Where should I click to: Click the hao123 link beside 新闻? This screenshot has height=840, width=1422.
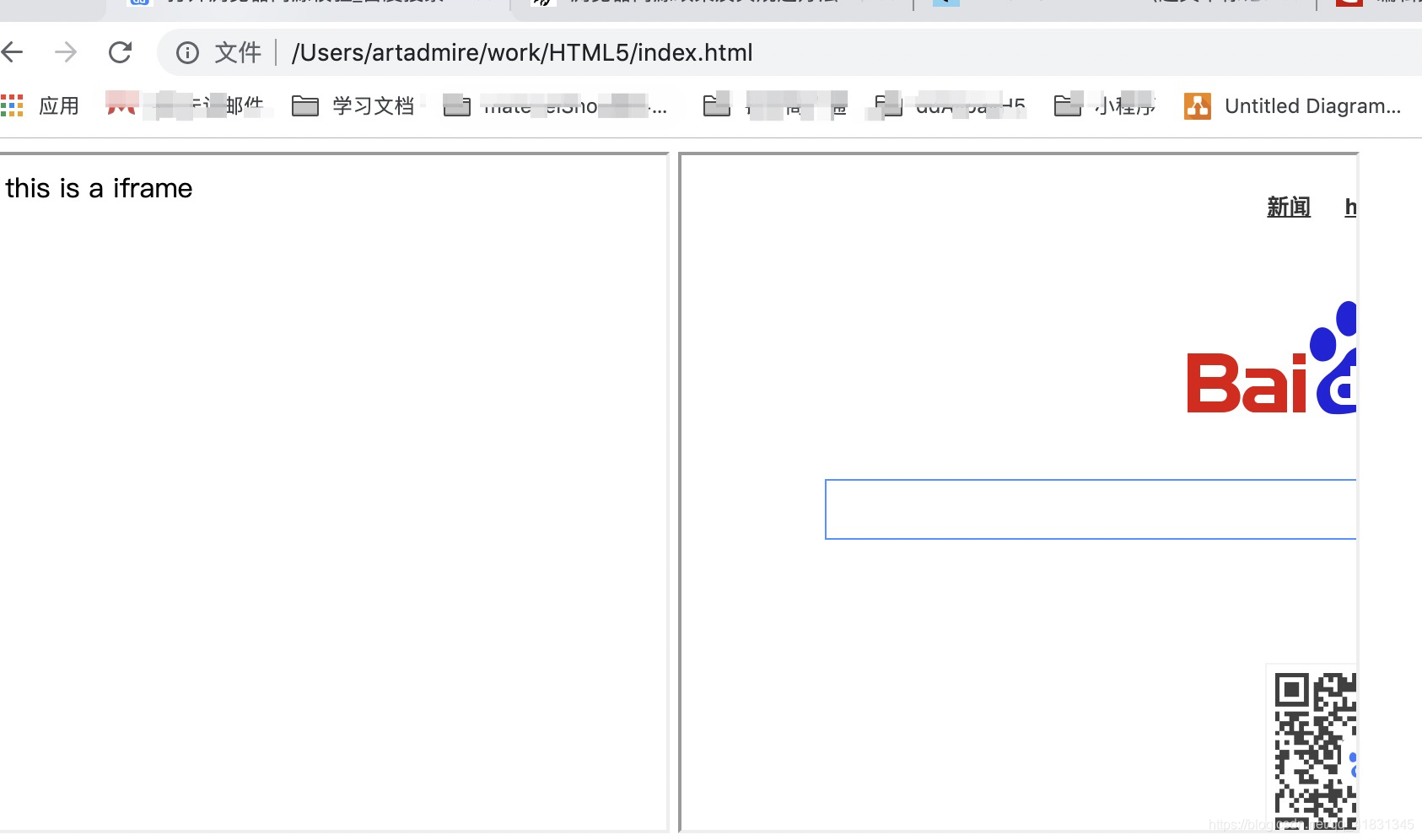pyautogui.click(x=1352, y=207)
